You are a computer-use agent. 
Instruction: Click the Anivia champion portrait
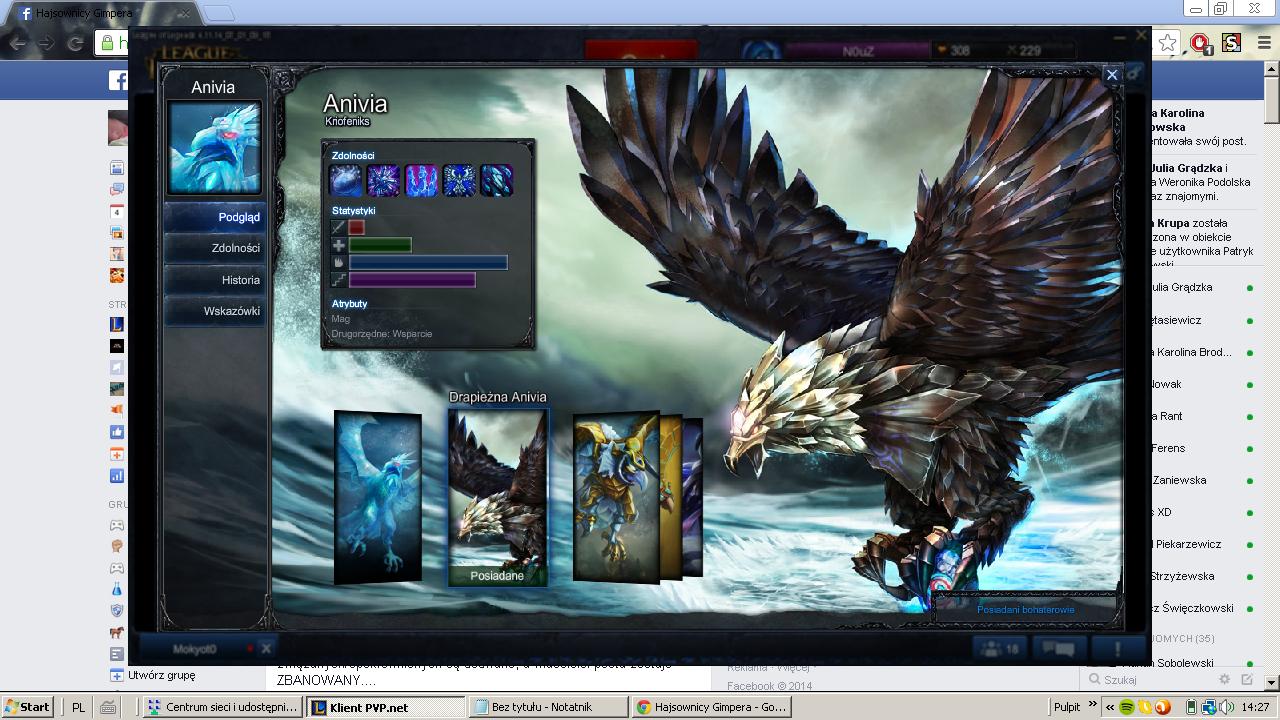coord(215,147)
